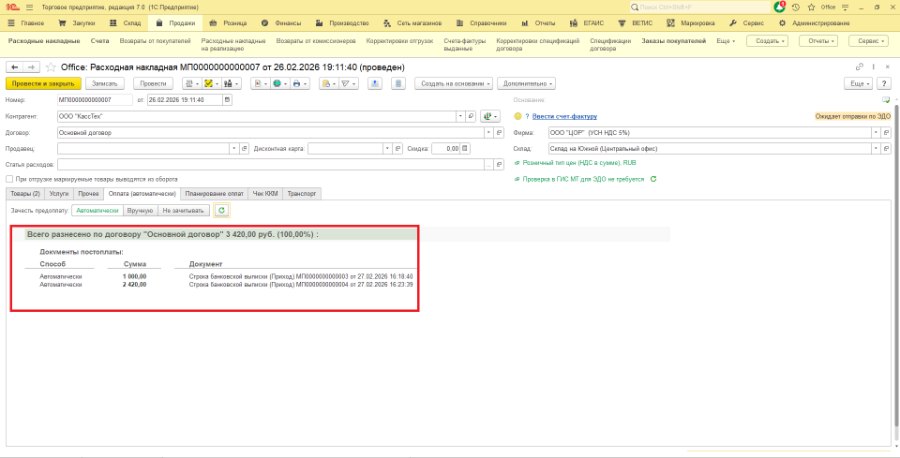Click the forward navigation arrow
This screenshot has width=900, height=458.
(x=32, y=67)
